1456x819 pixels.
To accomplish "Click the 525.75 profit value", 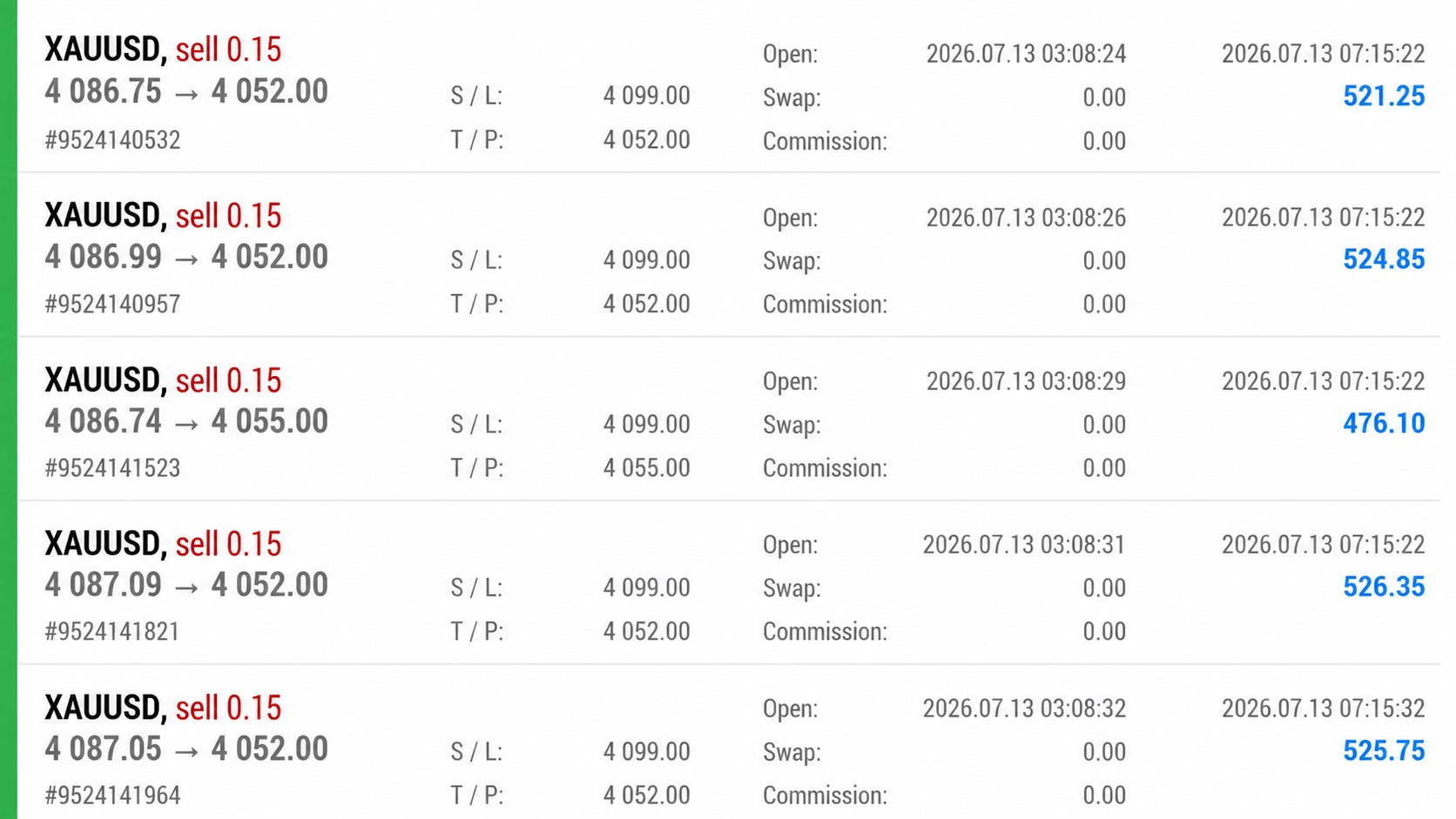I will [1384, 750].
